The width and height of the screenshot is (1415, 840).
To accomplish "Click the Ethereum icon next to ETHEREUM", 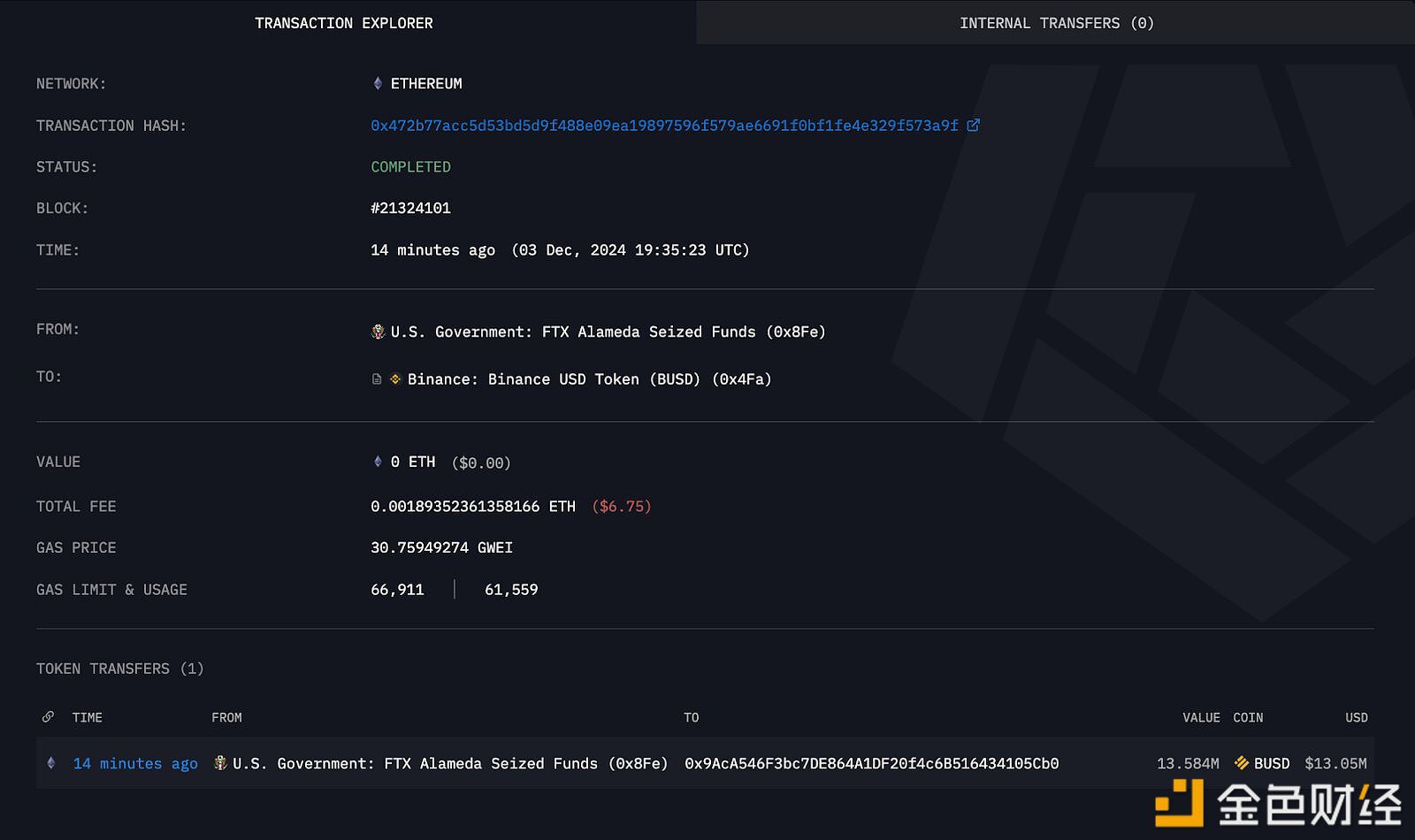I will point(378,84).
